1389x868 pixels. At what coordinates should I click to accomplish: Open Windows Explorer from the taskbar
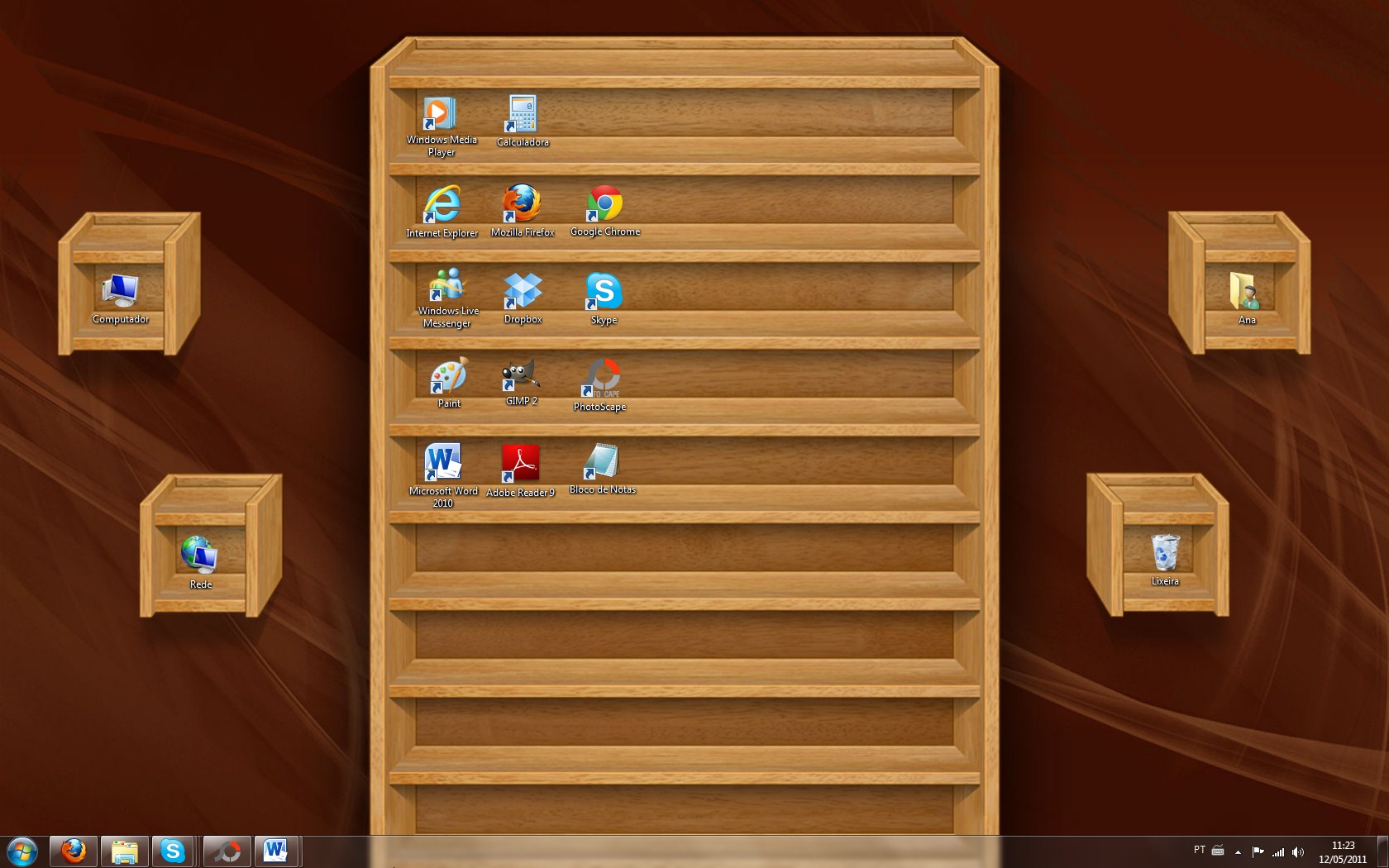[124, 851]
